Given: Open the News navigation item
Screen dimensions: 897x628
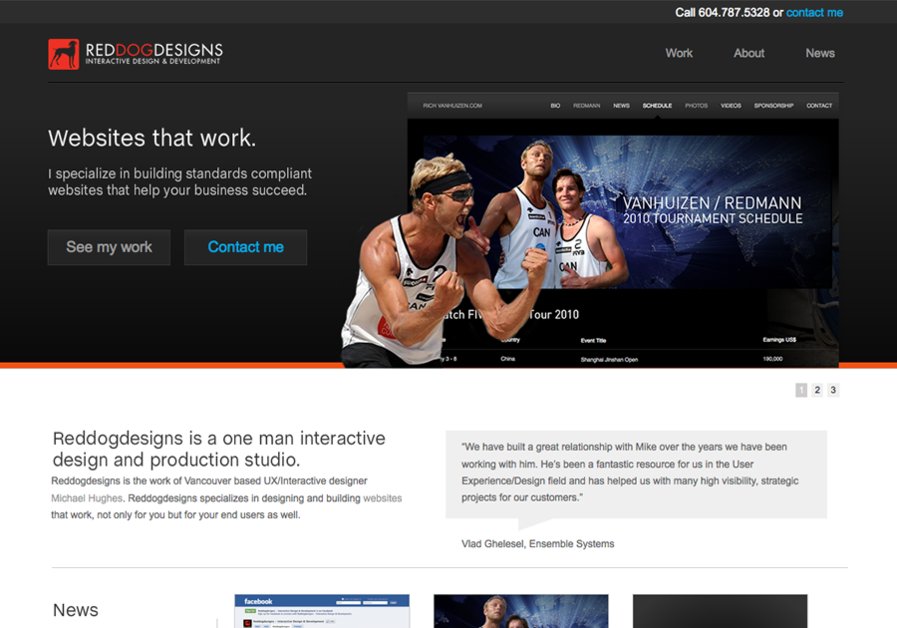Looking at the screenshot, I should 820,53.
